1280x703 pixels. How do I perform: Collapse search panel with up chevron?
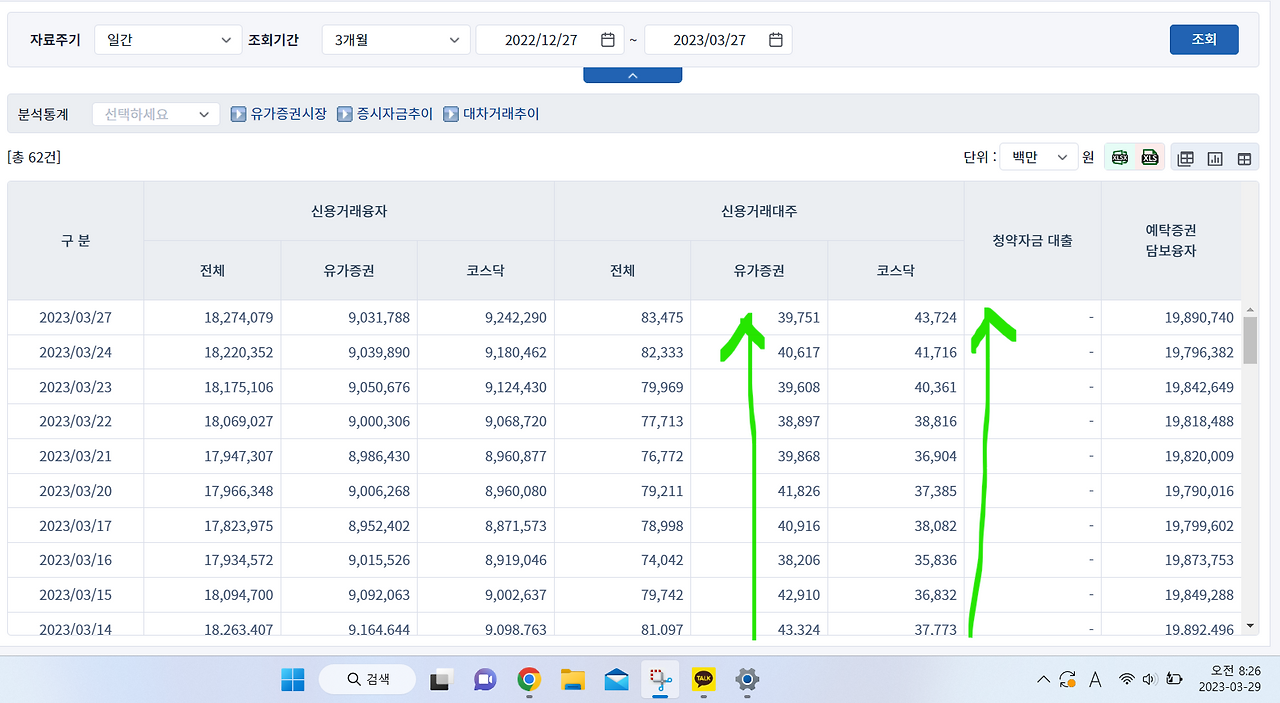point(632,75)
